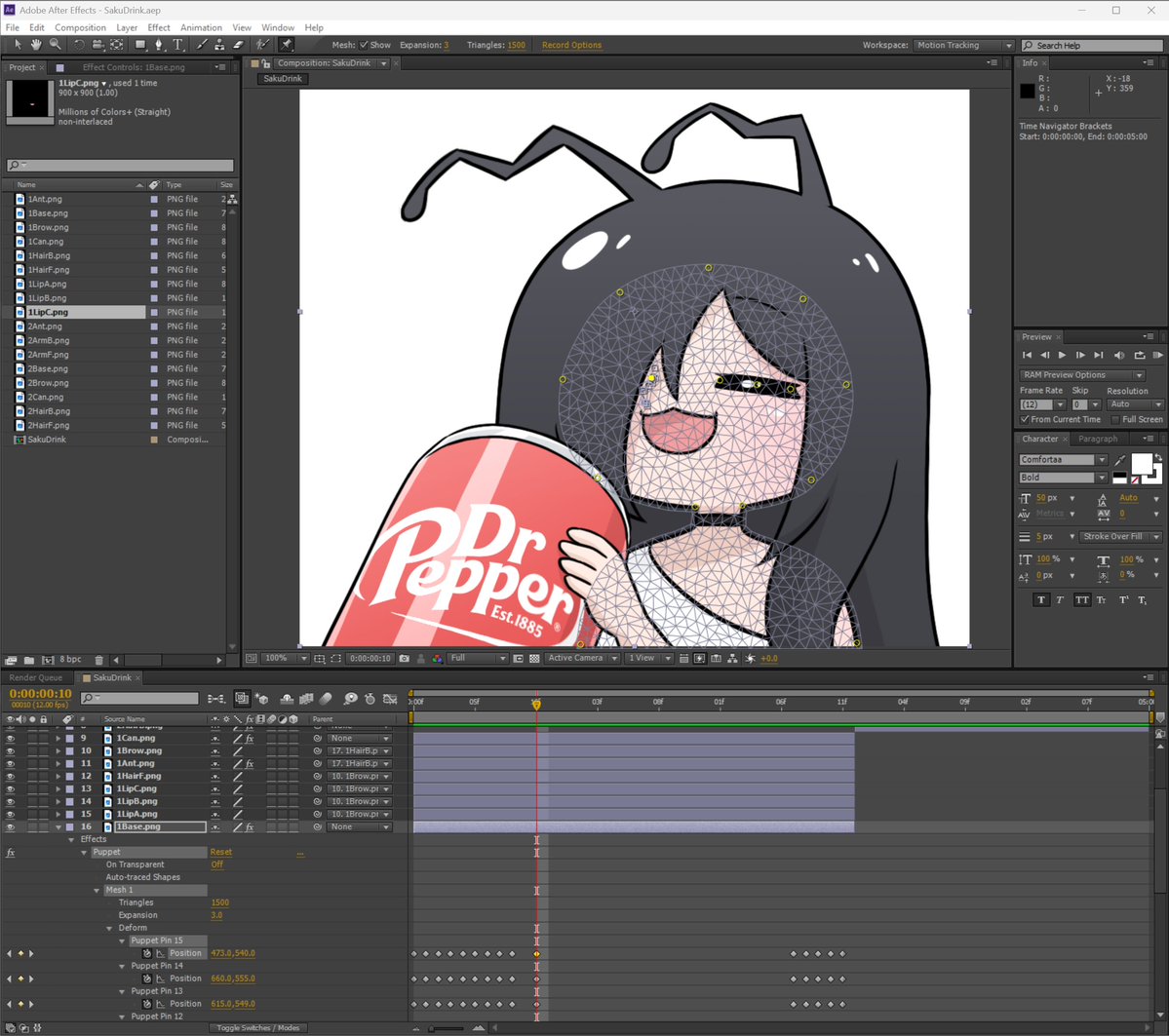Click the Superscript text button
Image resolution: width=1169 pixels, height=1036 pixels.
click(x=1123, y=600)
